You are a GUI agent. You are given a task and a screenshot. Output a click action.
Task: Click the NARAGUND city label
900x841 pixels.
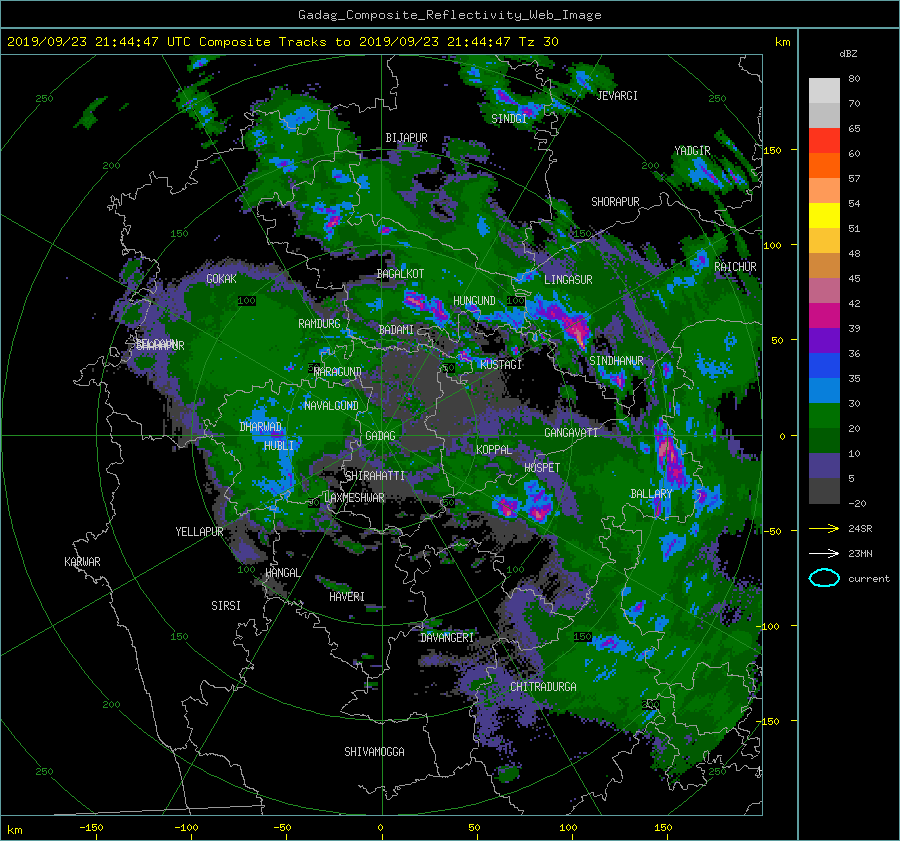click(x=338, y=372)
